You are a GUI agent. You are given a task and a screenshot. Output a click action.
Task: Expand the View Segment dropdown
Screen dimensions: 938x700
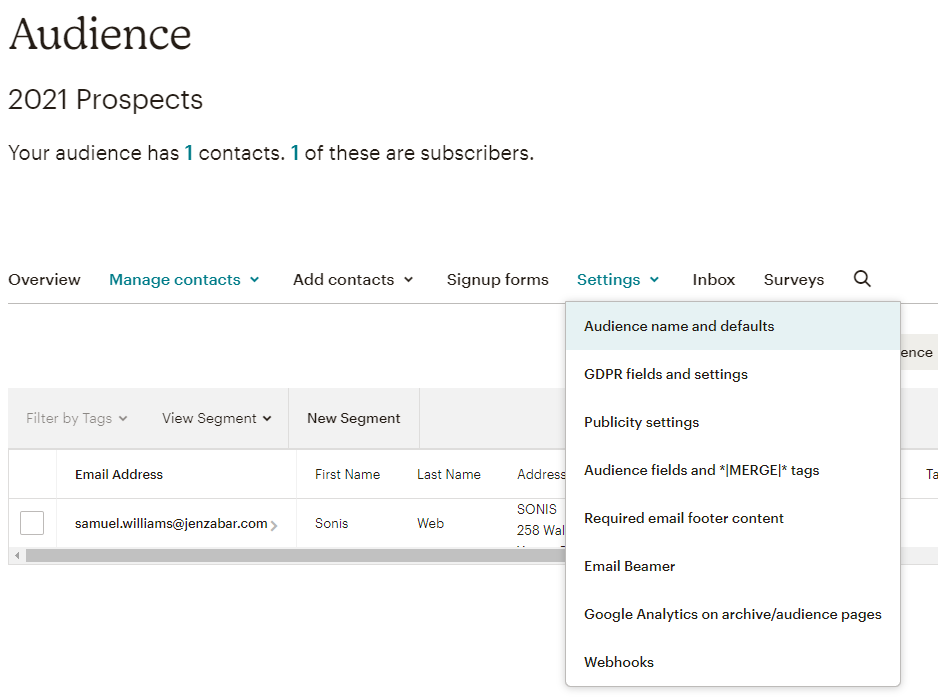coord(216,418)
